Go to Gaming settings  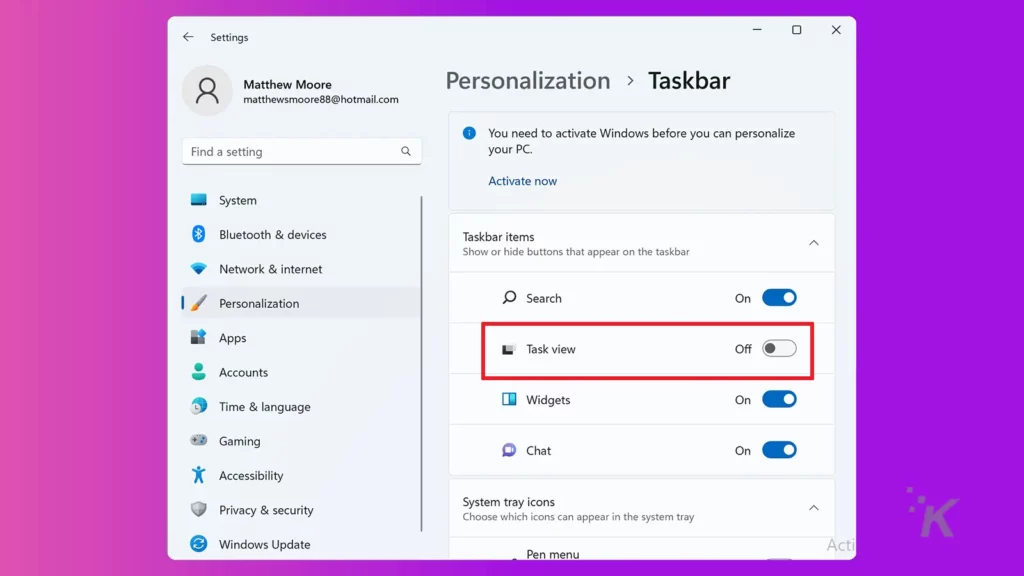[301, 441]
